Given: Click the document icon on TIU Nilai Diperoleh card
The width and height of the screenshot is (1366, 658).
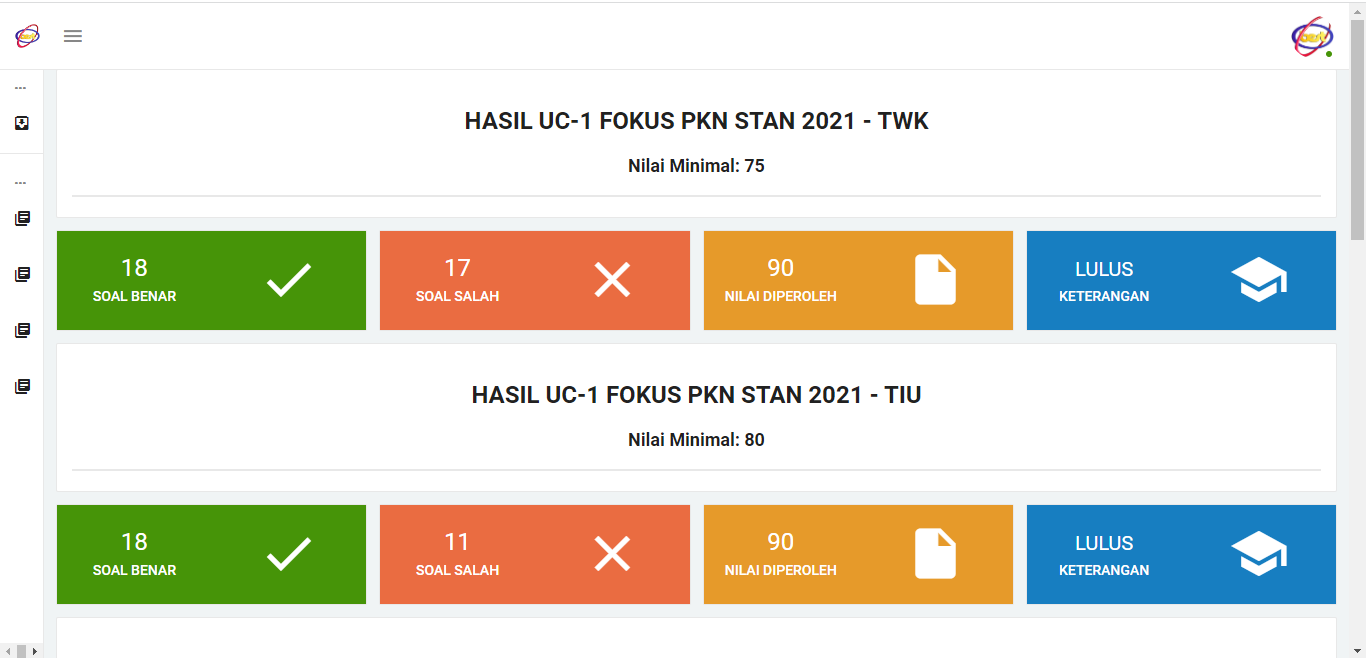Looking at the screenshot, I should (x=935, y=554).
